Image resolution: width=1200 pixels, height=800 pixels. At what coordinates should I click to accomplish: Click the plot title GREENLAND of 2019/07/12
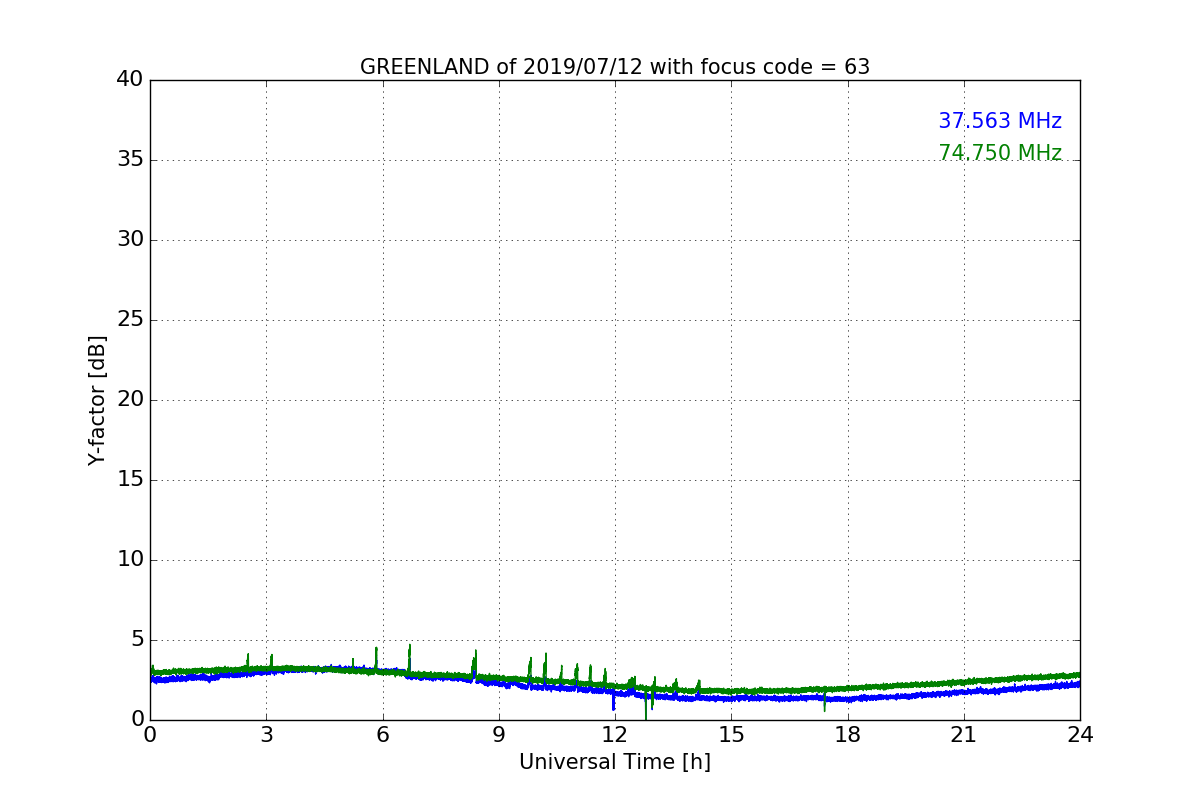[x=615, y=67]
